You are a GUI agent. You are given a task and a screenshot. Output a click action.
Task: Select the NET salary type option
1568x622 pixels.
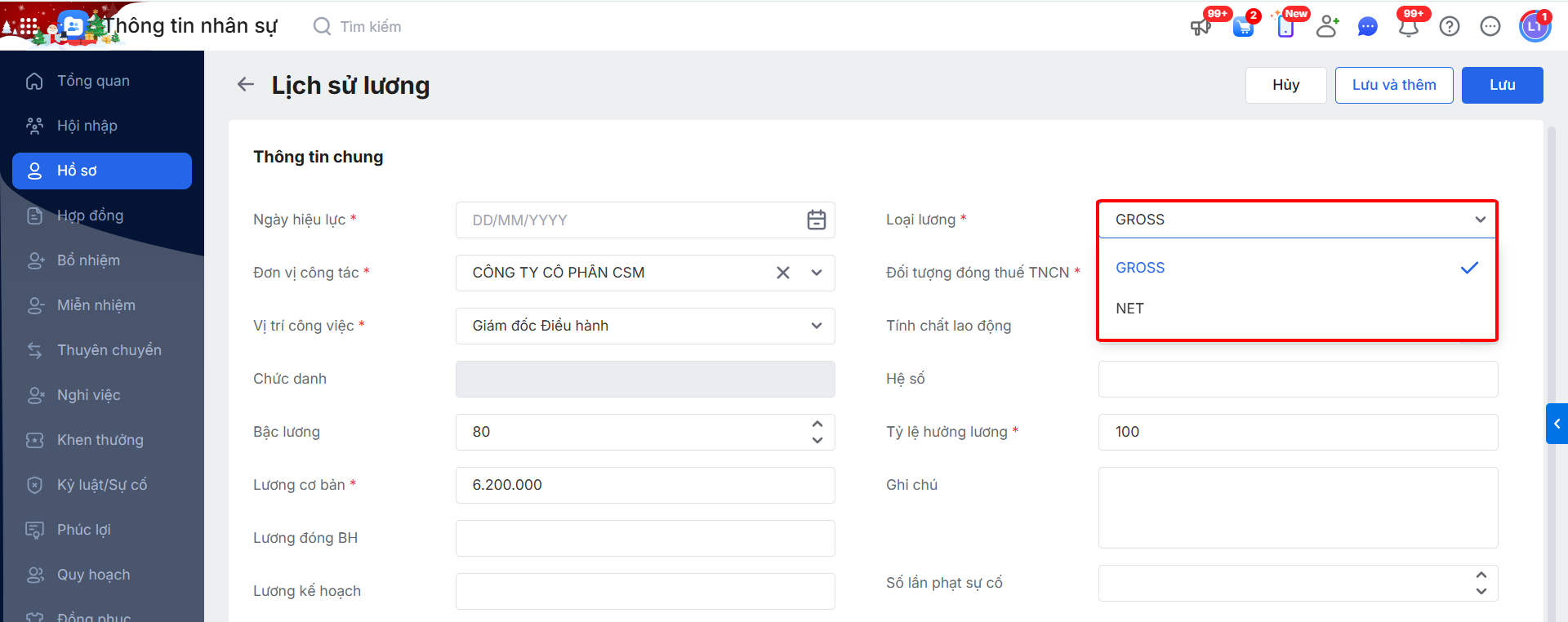point(1130,309)
